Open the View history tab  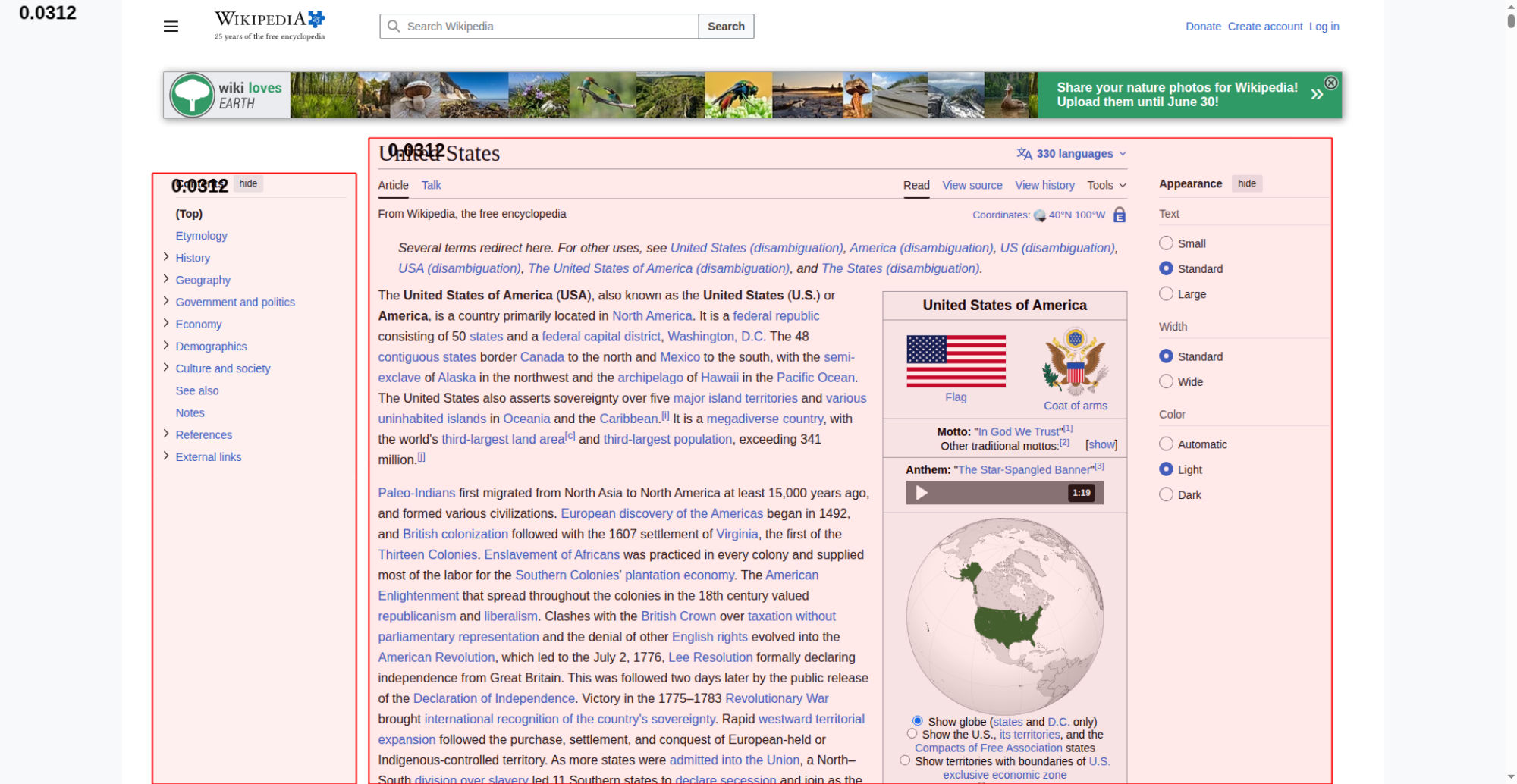pyautogui.click(x=1044, y=185)
